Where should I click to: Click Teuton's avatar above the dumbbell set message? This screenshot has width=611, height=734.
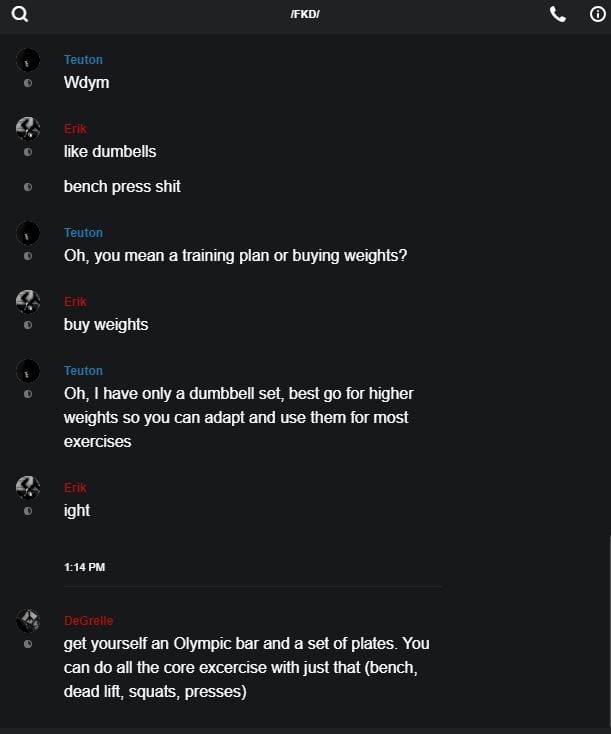tap(28, 370)
